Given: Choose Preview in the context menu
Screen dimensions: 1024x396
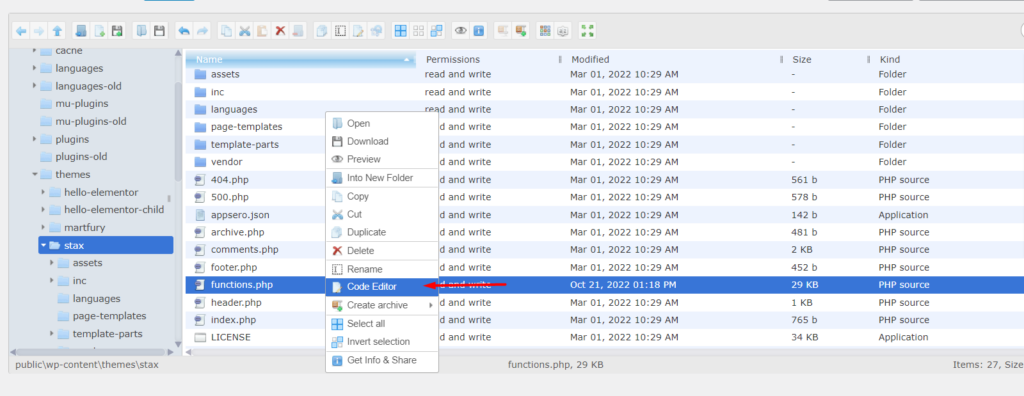Looking at the screenshot, I should tap(381, 159).
